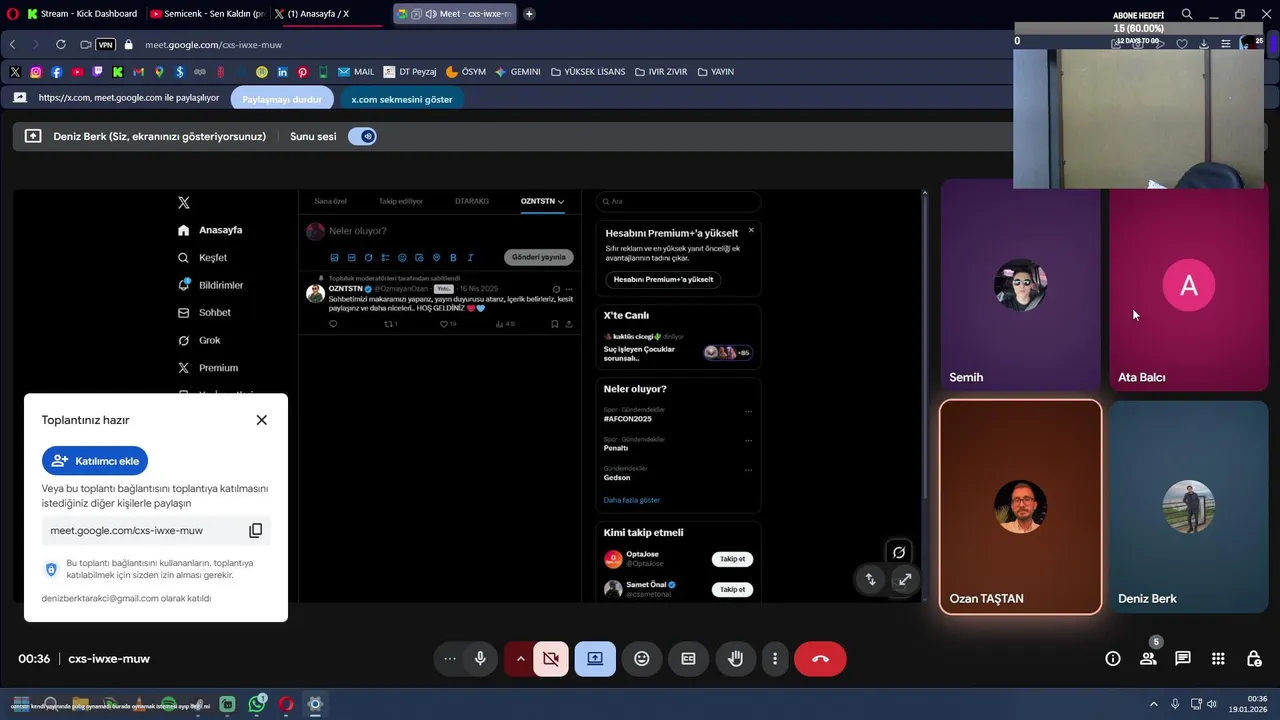Open the Gmail bookmark icon
Image resolution: width=1280 pixels, height=720 pixels.
tap(138, 72)
